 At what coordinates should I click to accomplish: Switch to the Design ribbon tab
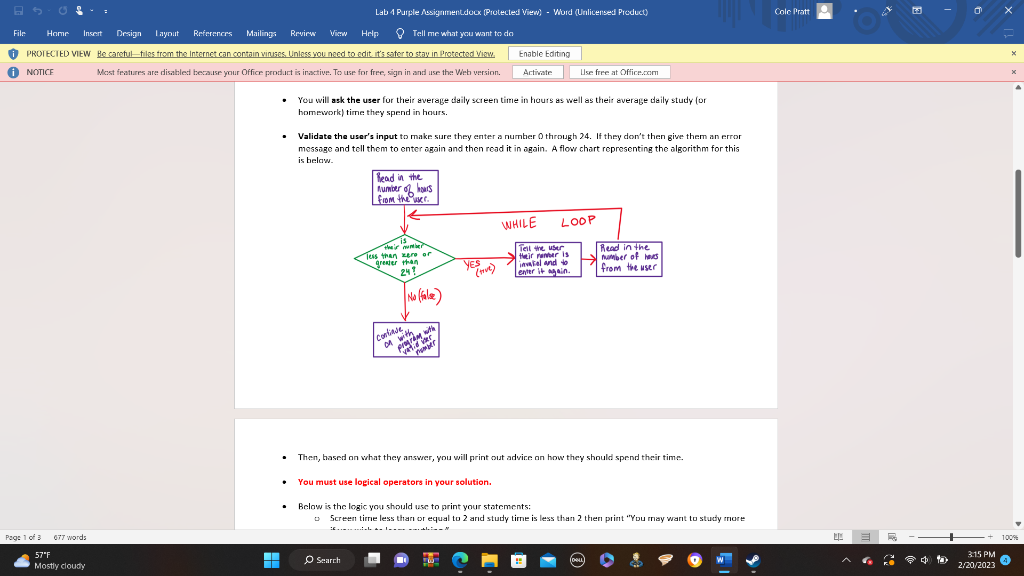pos(128,33)
